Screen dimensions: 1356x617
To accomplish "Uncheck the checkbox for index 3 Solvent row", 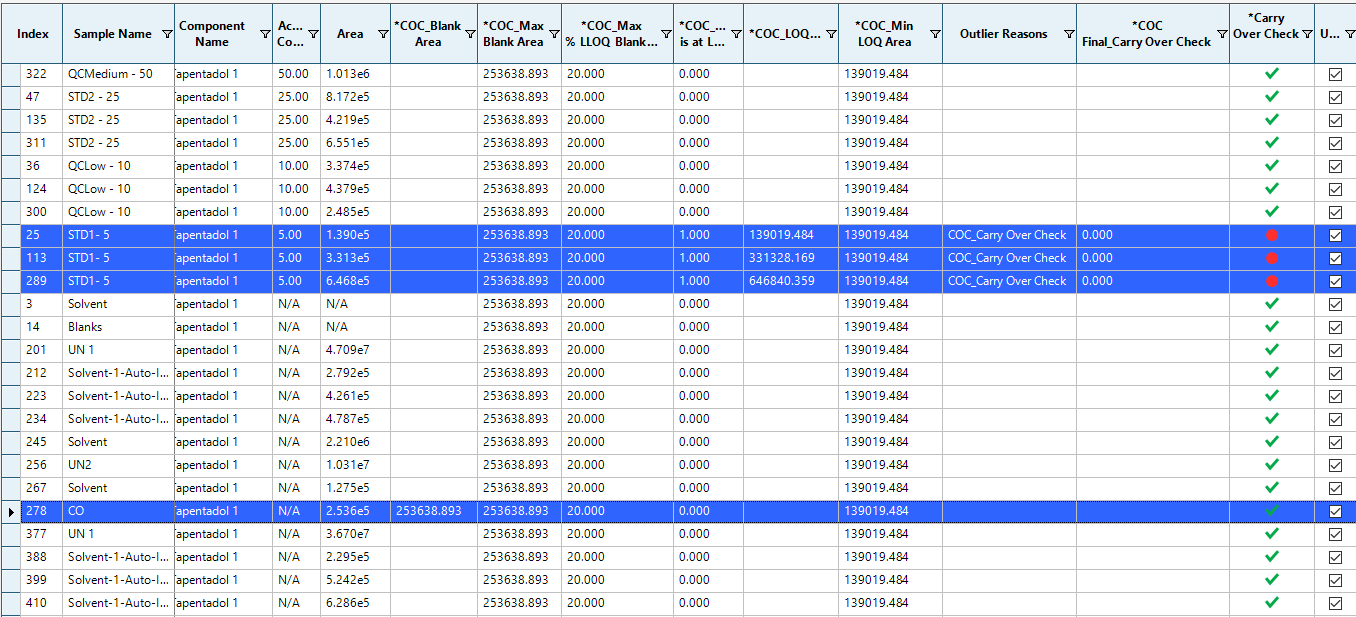I will coord(1335,304).
